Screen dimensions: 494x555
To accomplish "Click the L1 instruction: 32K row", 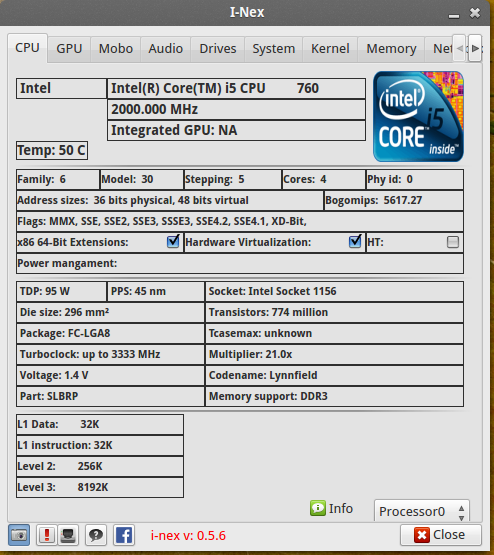I will [100, 446].
